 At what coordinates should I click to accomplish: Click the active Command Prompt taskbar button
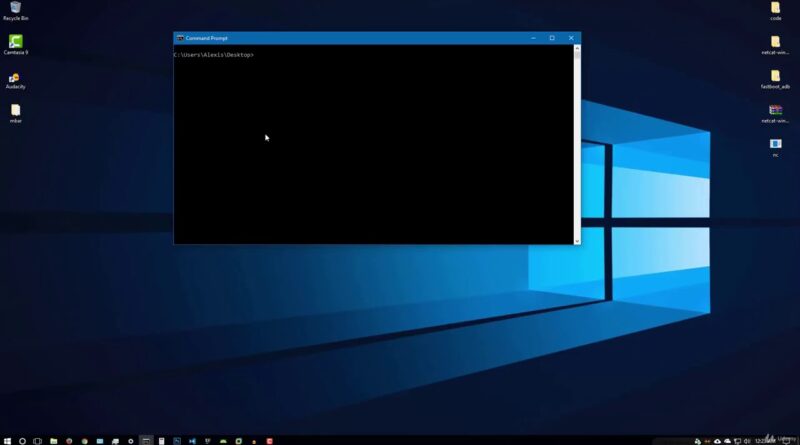tap(146, 441)
